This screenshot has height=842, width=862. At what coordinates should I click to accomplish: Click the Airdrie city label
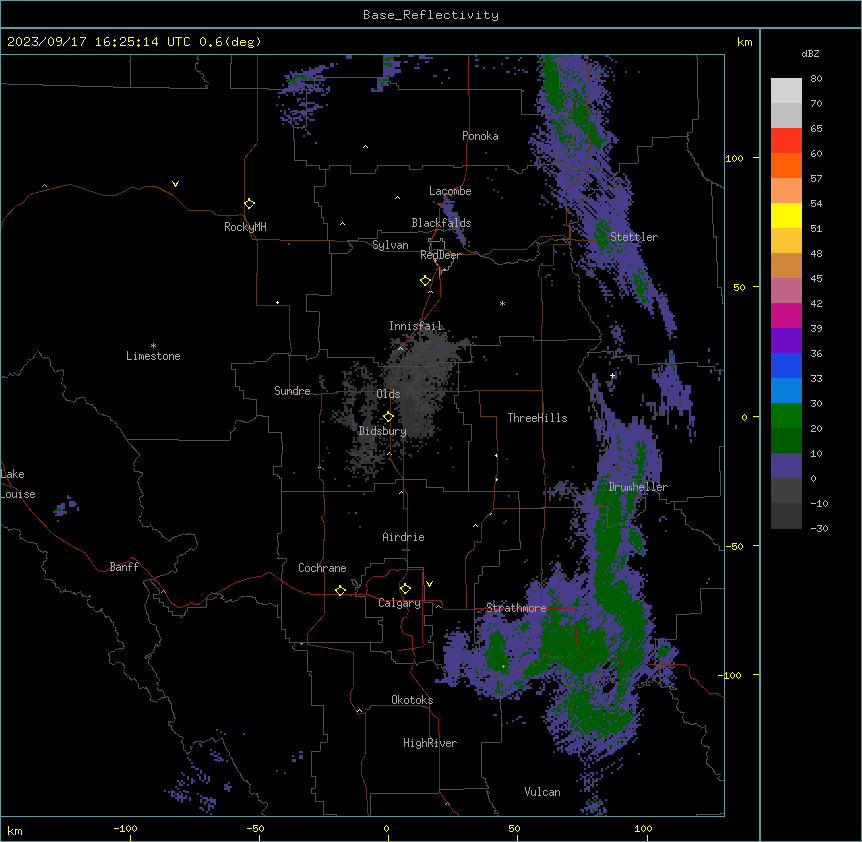point(404,537)
